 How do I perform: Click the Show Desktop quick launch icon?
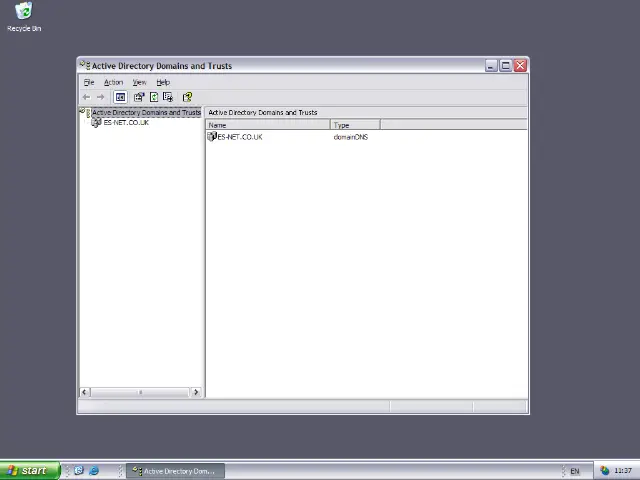79,471
